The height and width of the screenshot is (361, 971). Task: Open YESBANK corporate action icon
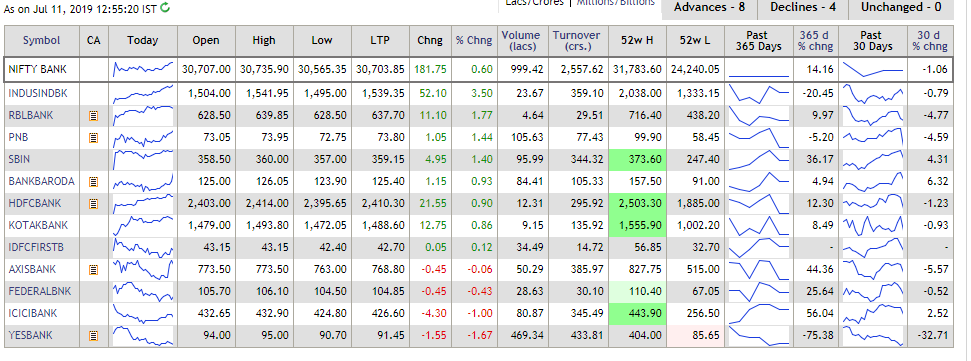coord(94,336)
